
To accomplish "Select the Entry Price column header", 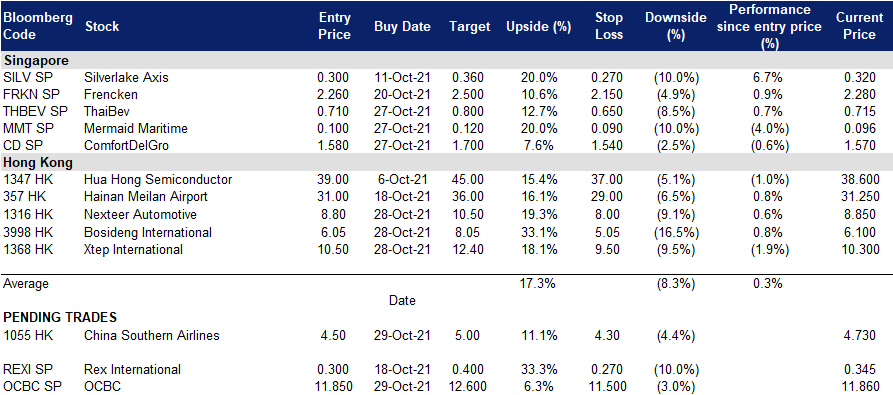I will pyautogui.click(x=335, y=26).
